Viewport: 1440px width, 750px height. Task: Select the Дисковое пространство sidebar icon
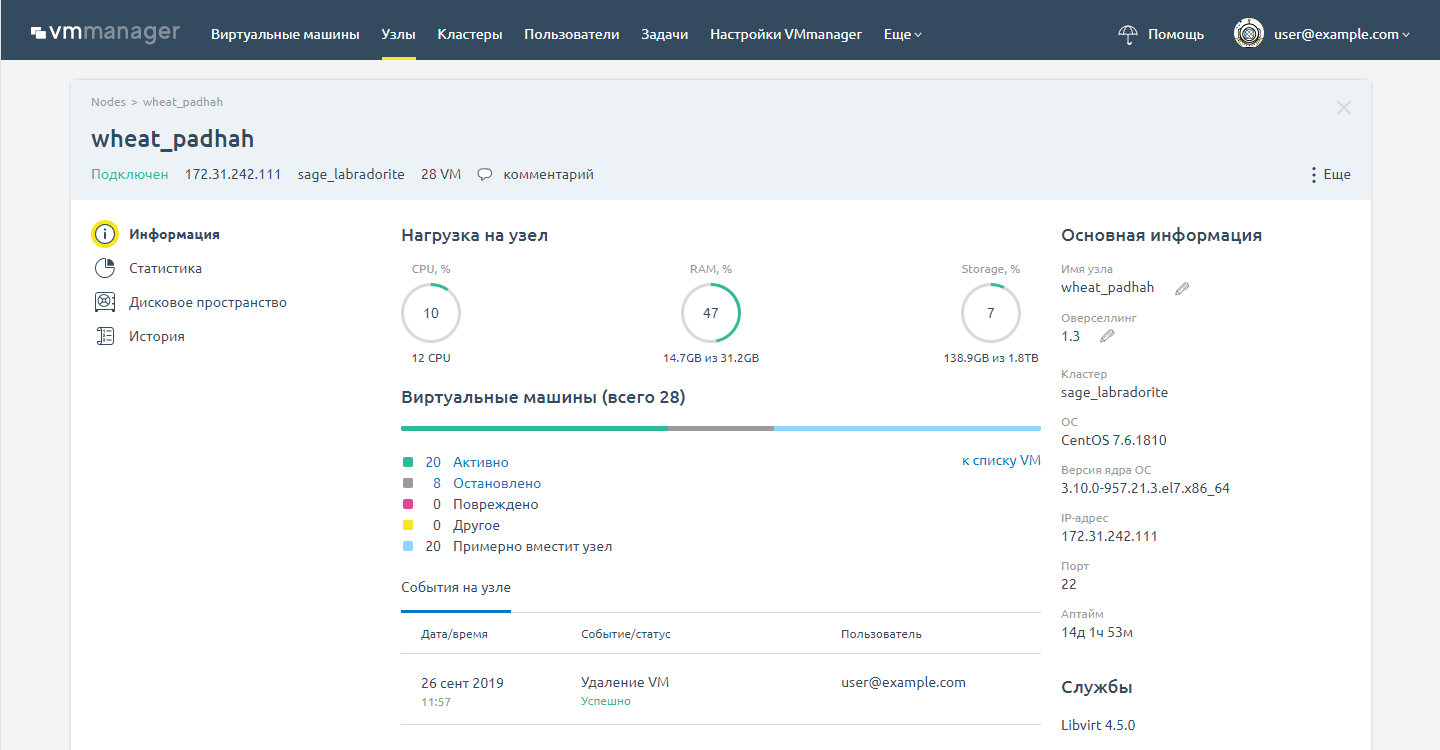105,301
